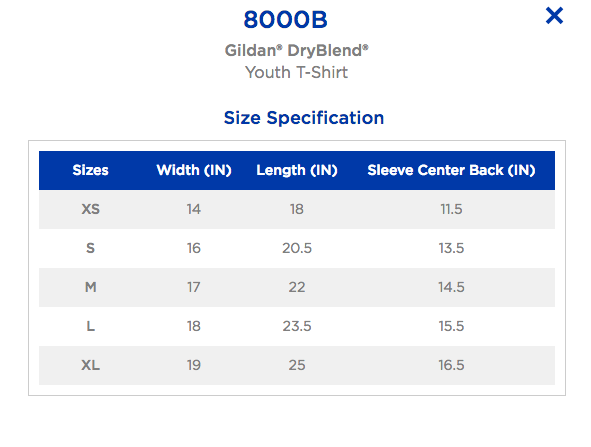Click the Gildan DryBlend product name

coord(297,50)
